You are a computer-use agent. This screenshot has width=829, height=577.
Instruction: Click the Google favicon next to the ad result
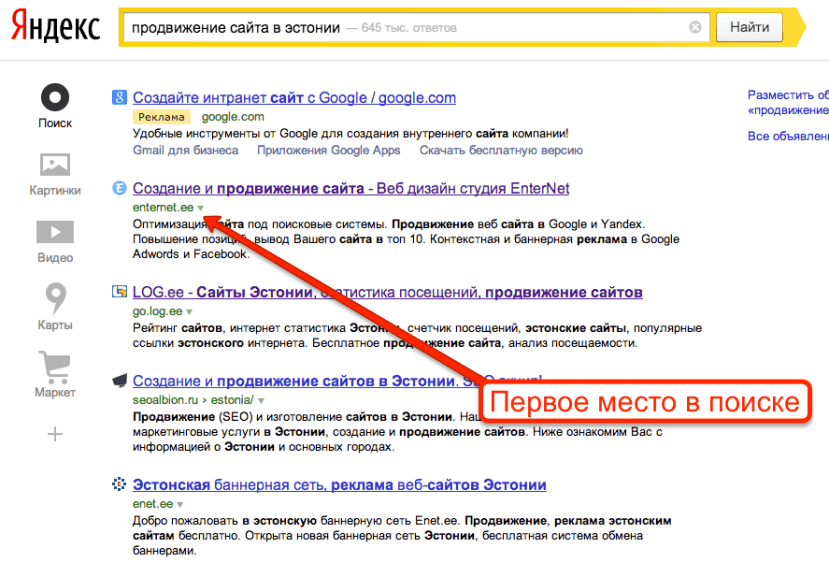(x=119, y=97)
